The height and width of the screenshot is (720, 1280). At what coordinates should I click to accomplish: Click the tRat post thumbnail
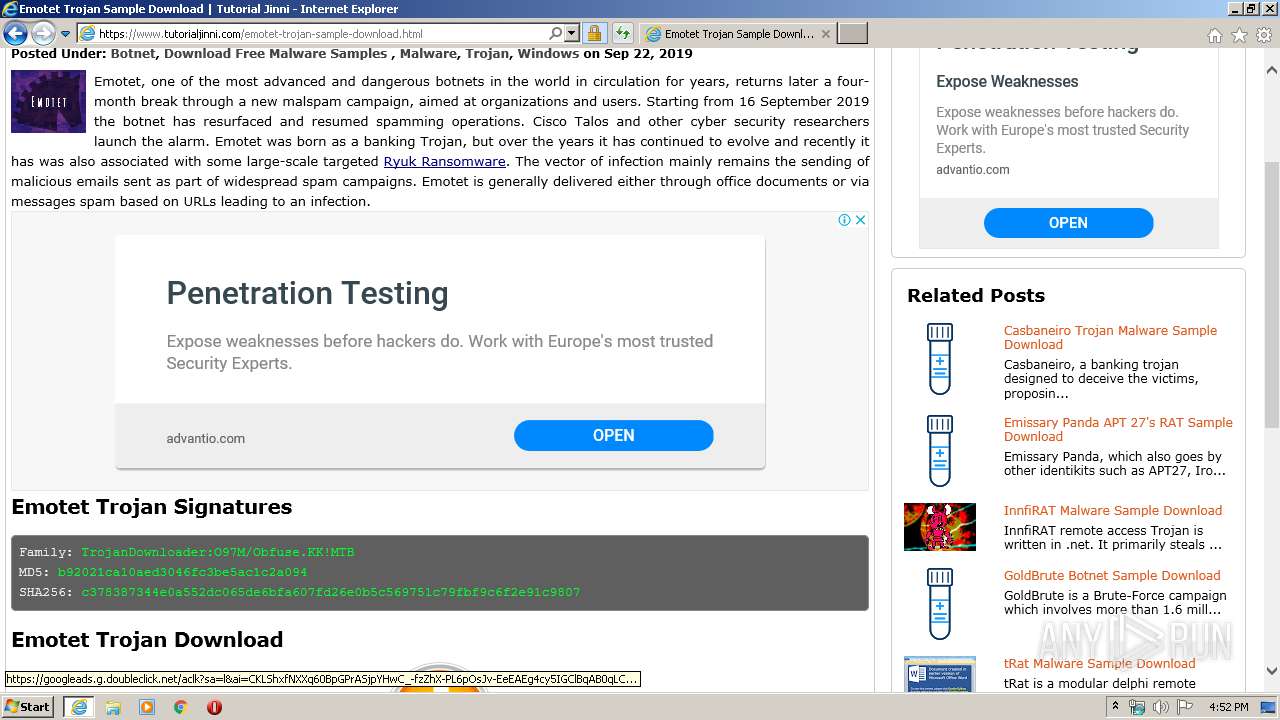(x=939, y=674)
